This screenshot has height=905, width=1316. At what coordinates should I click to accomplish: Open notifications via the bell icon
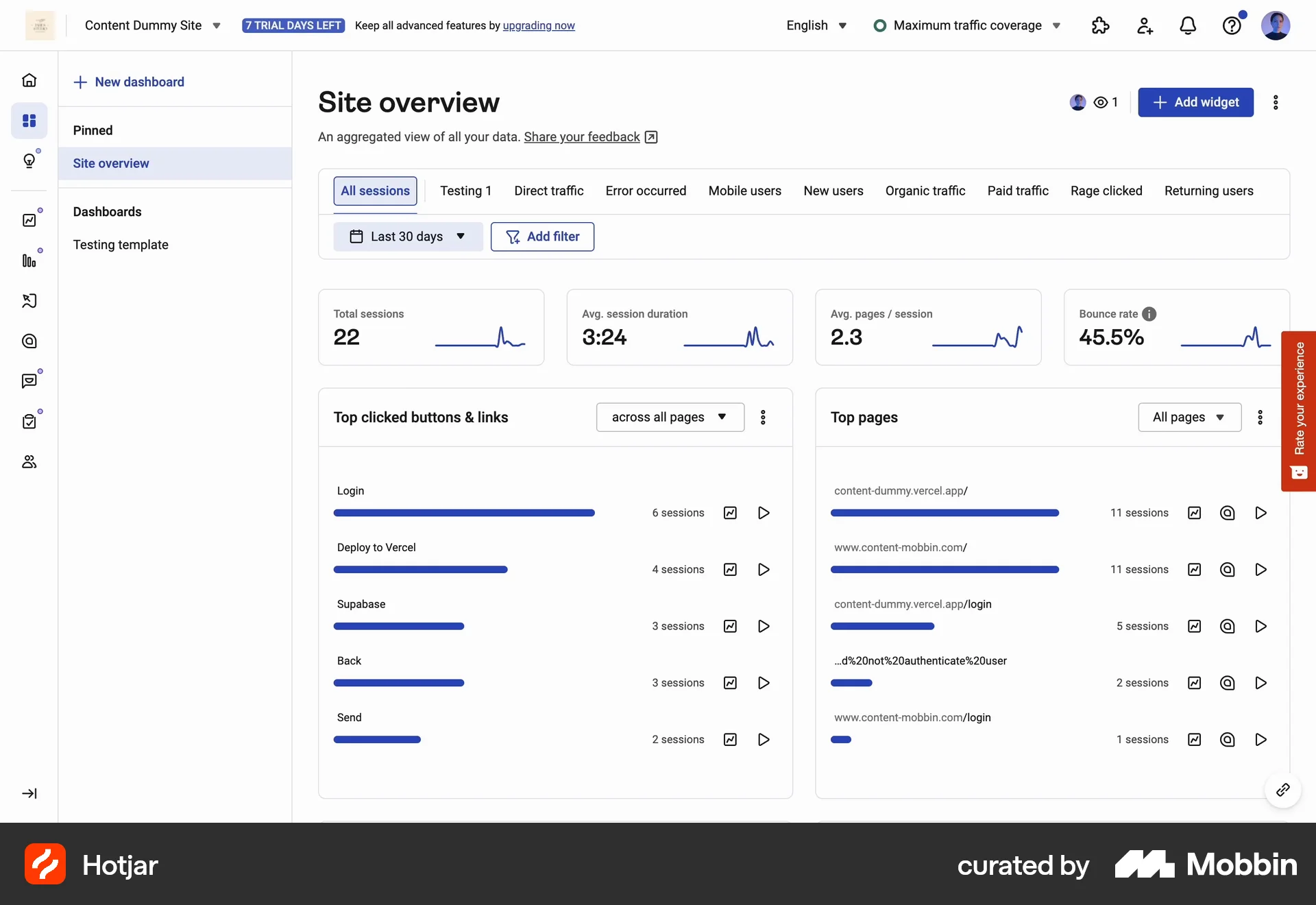(1188, 25)
